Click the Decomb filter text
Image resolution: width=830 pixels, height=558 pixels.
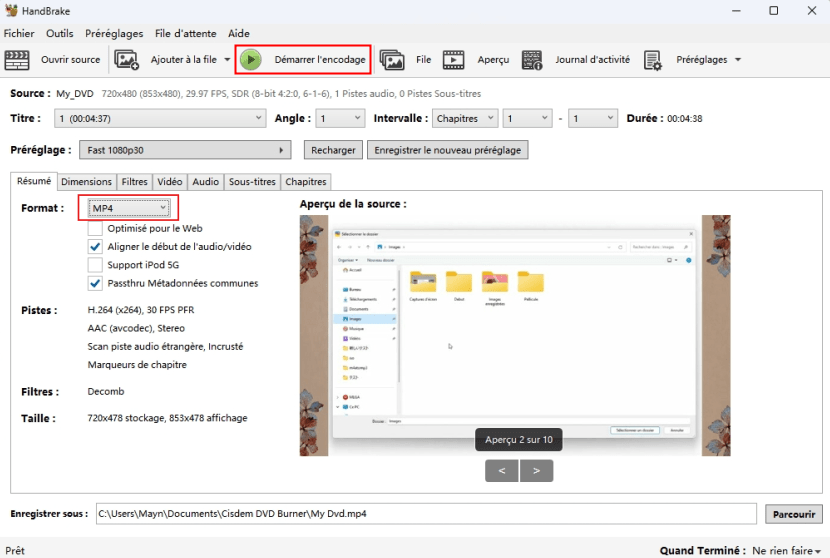(x=106, y=391)
